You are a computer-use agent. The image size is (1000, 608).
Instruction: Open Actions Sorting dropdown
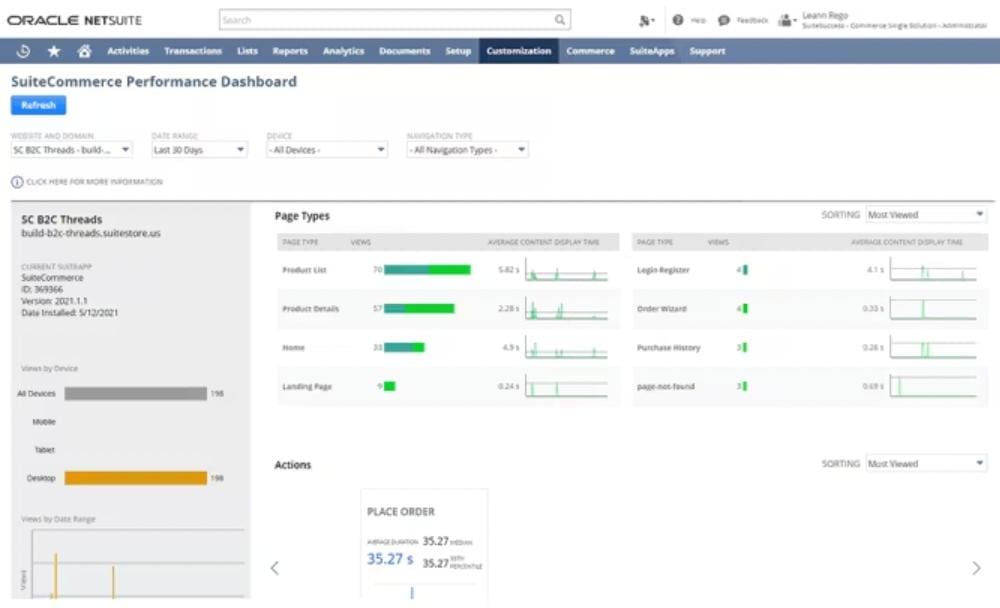926,464
